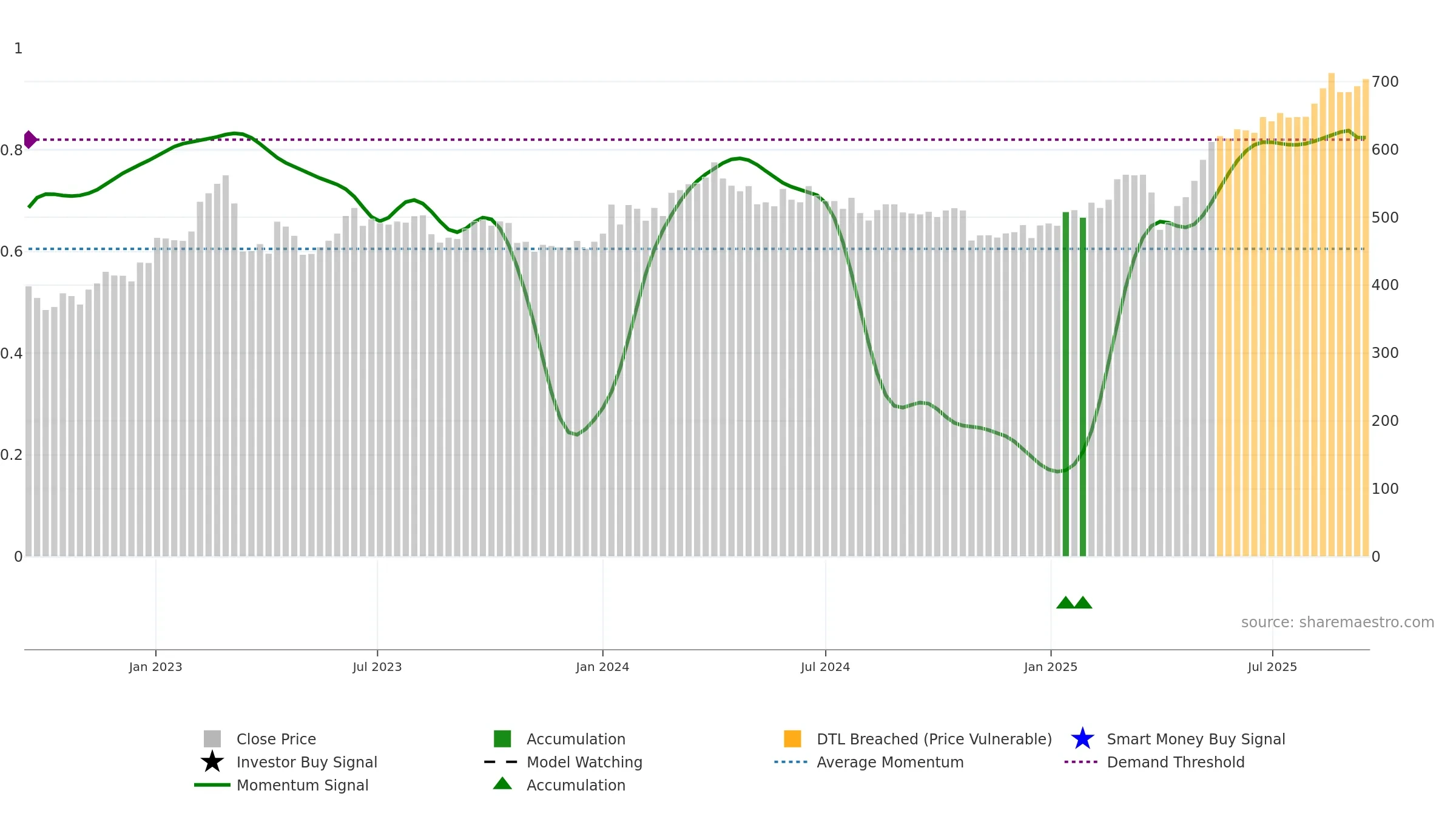Toggle the Momentum Signal legend label
The image size is (1456, 819).
point(302,785)
